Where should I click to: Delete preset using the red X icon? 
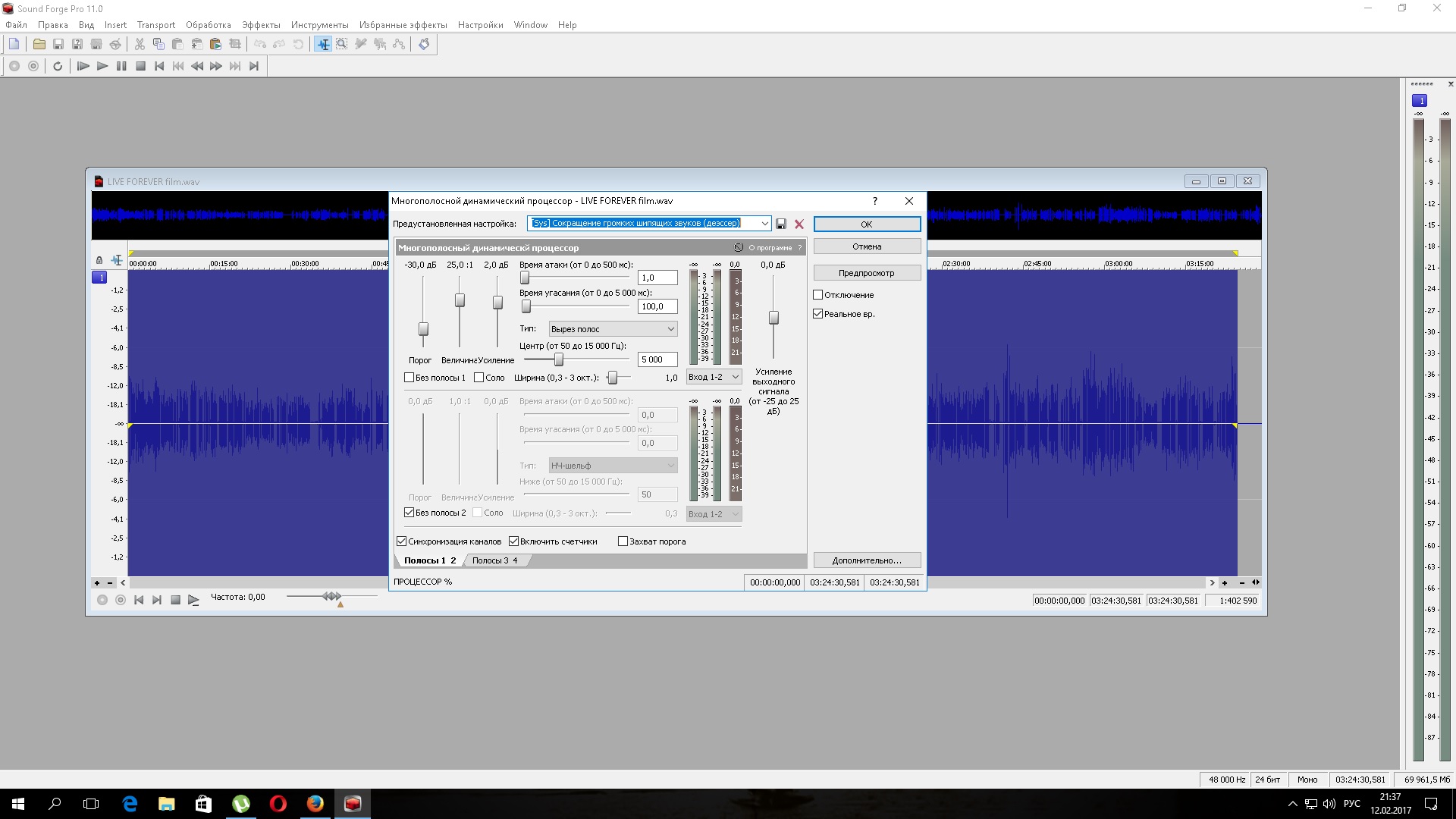pos(799,224)
